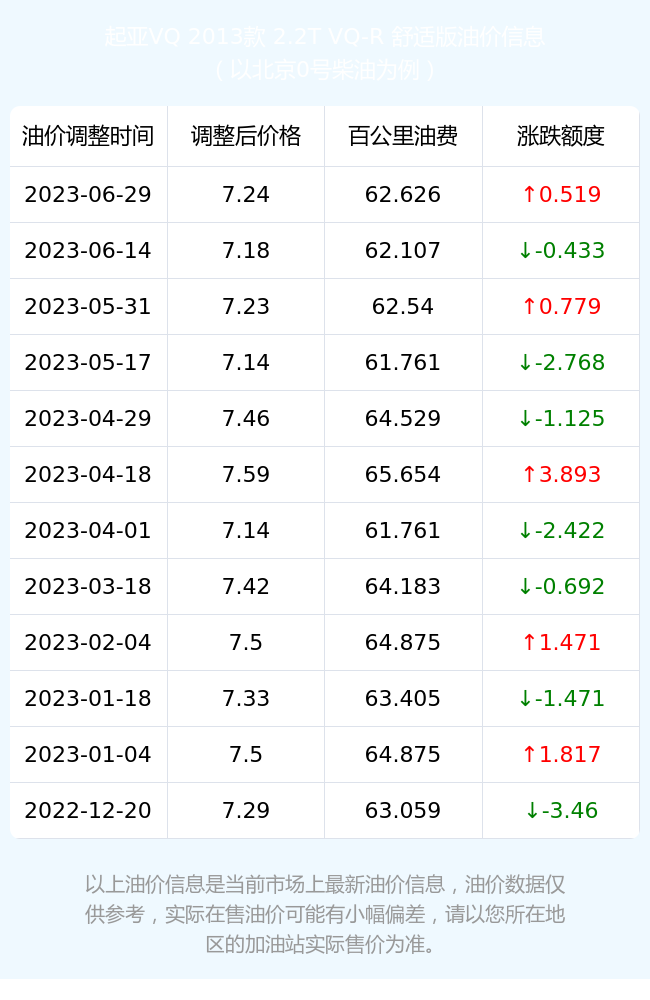The image size is (650, 1000).
Task: Click fuel cost value 63.405
Action: point(403,698)
